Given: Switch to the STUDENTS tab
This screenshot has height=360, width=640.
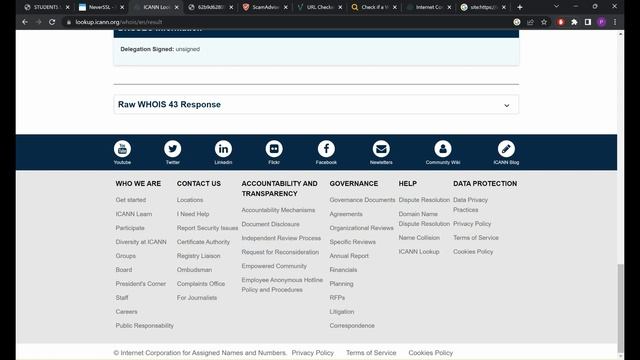Looking at the screenshot, I should [47, 7].
